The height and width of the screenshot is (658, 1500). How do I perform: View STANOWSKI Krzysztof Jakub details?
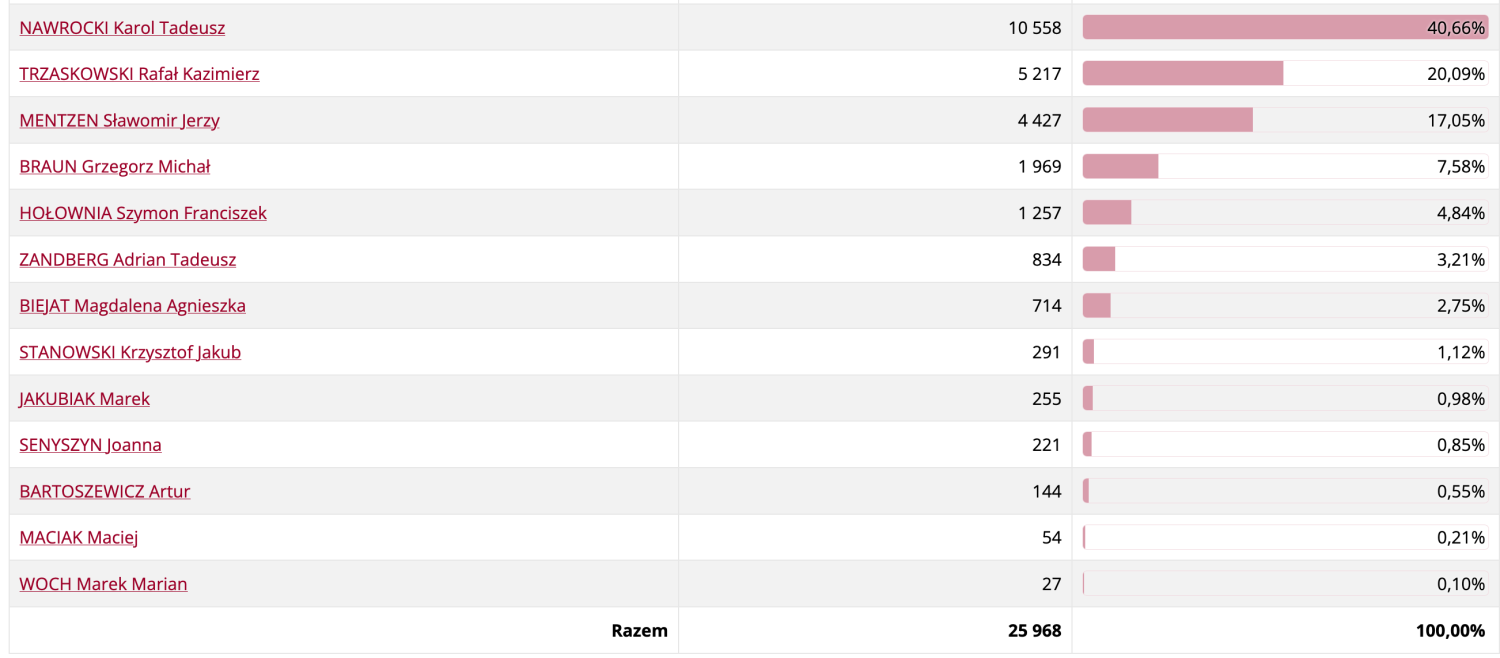pyautogui.click(x=130, y=352)
